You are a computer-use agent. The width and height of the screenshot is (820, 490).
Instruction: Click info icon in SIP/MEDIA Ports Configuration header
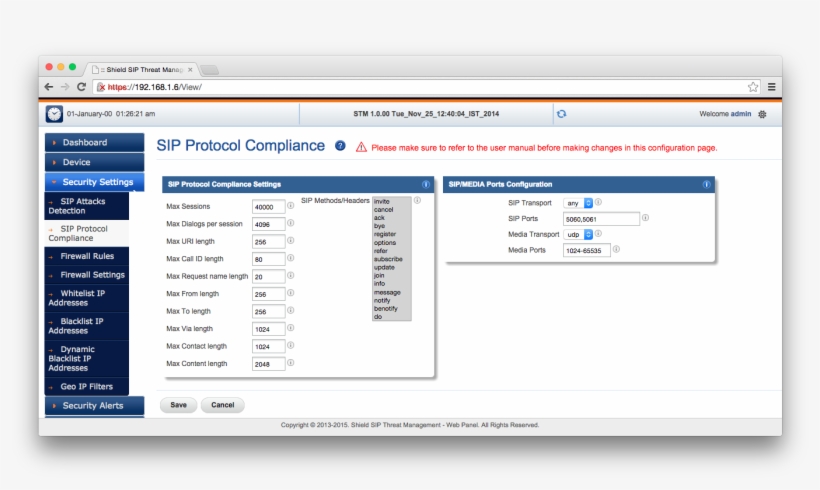[x=707, y=184]
